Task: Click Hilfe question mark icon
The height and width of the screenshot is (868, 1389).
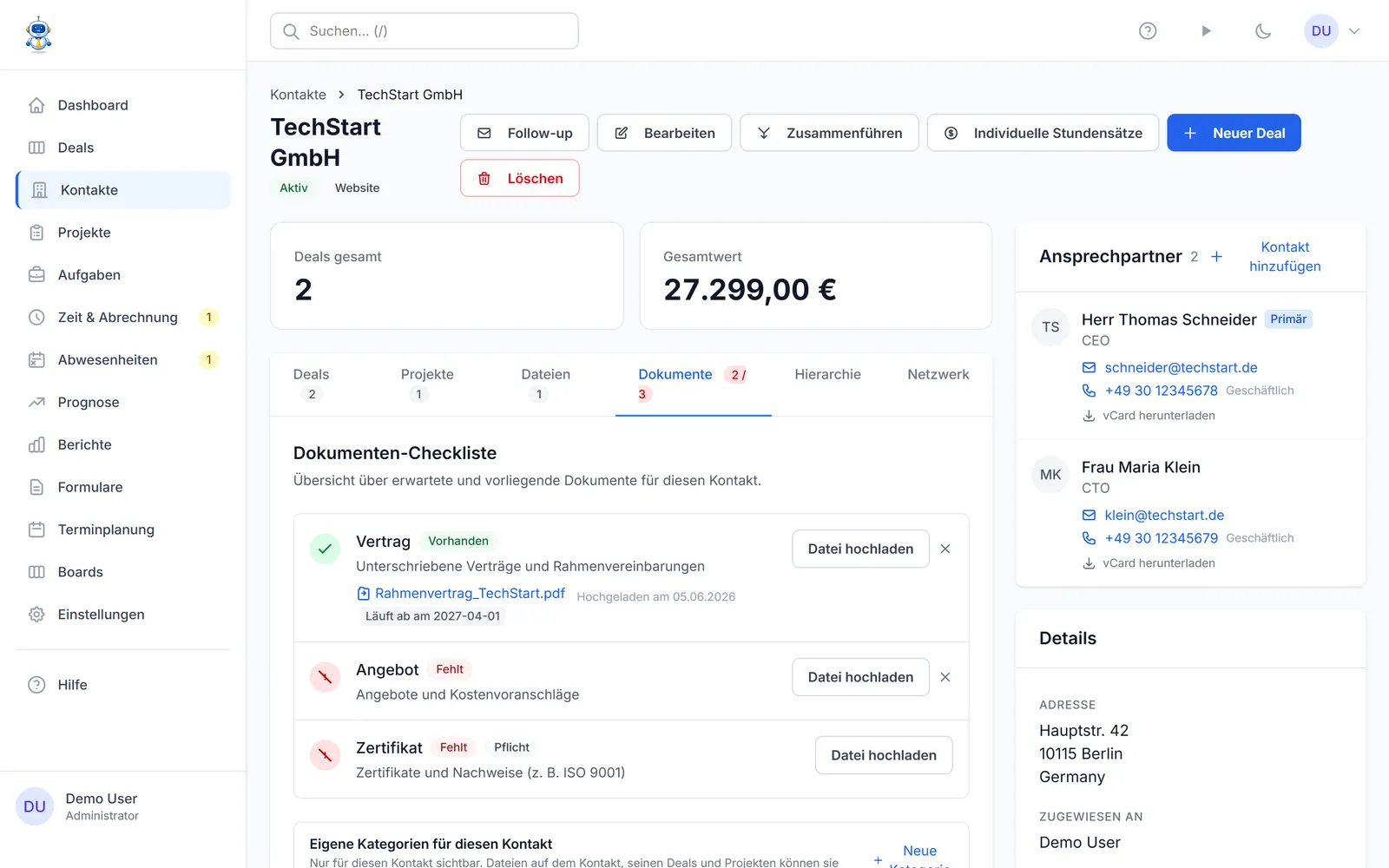Action: 36,685
